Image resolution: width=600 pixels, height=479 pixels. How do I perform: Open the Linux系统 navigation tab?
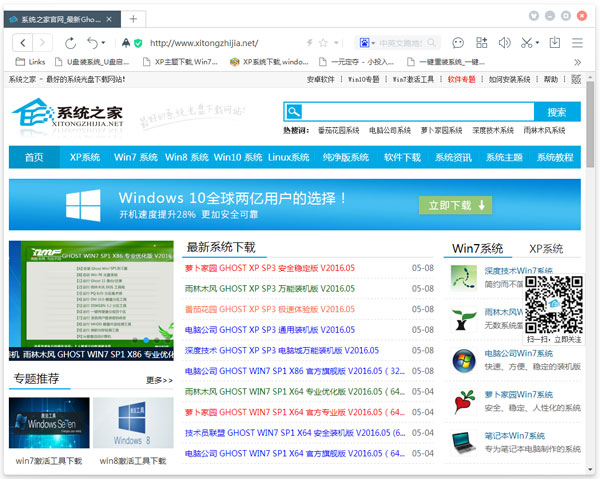click(289, 157)
